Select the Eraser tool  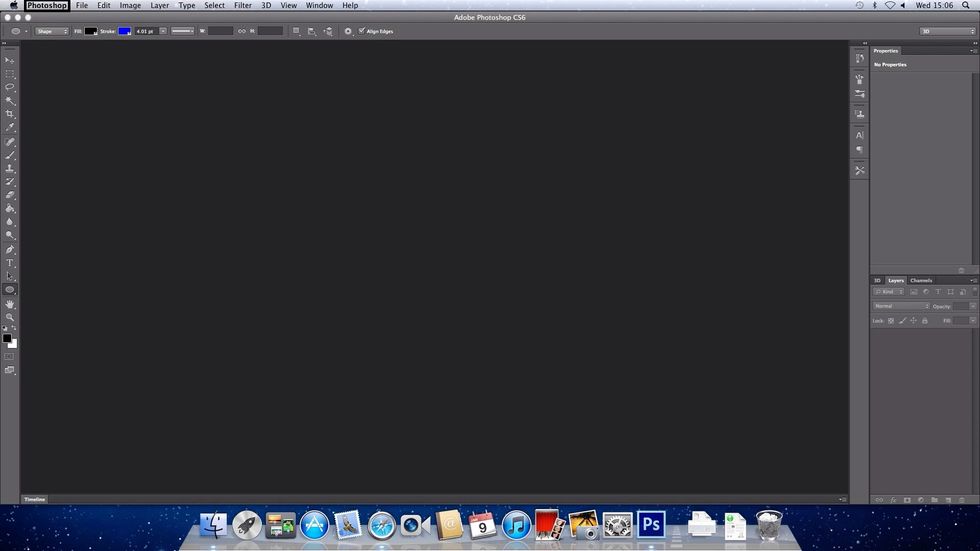pos(9,196)
